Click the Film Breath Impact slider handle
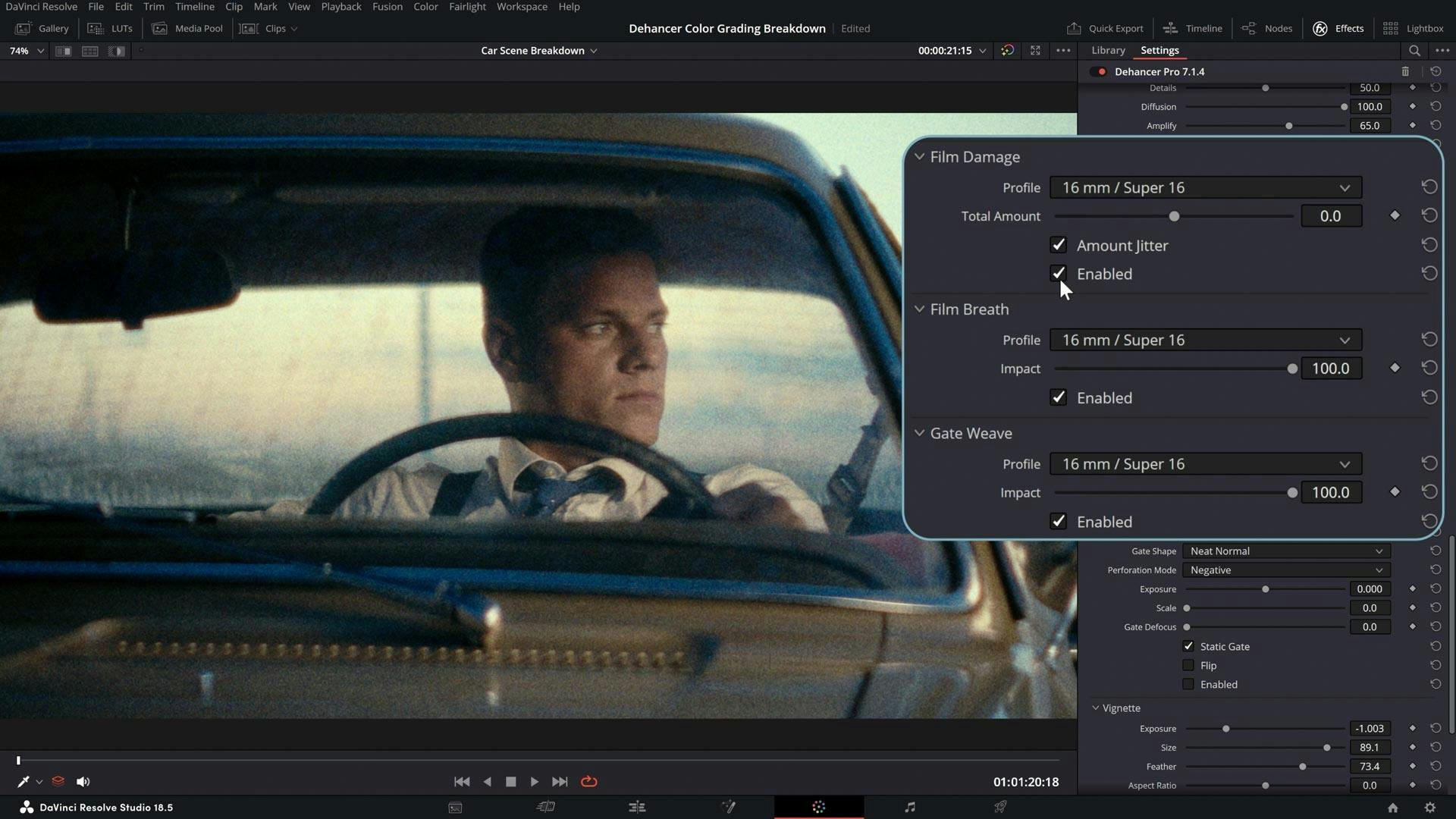1456x819 pixels. (1292, 369)
